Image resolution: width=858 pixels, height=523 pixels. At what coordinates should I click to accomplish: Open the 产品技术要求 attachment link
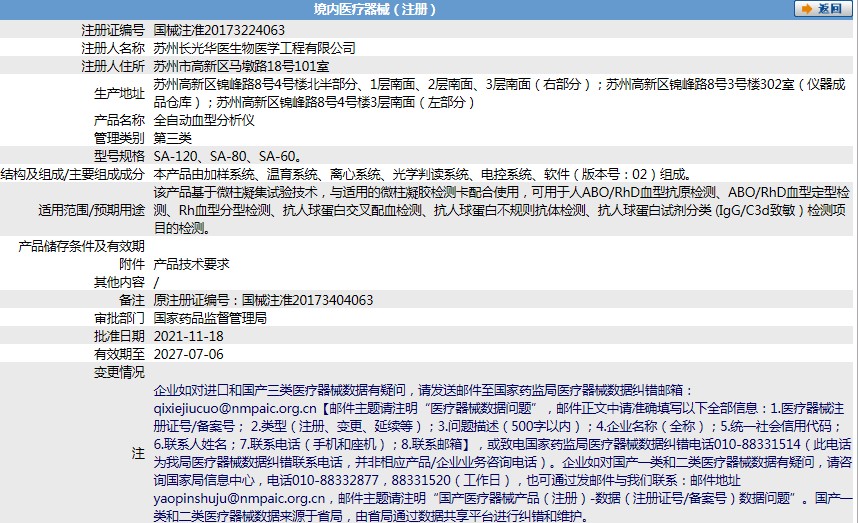(192, 264)
